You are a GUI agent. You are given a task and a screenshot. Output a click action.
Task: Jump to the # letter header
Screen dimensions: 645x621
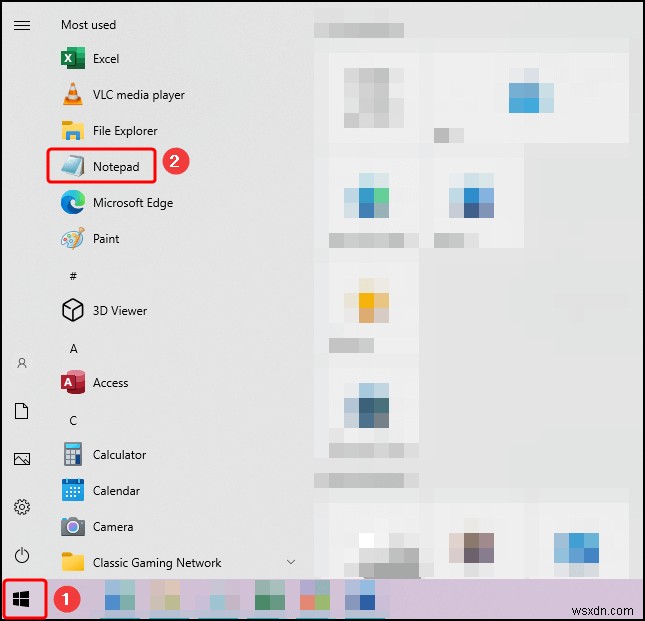tap(73, 276)
